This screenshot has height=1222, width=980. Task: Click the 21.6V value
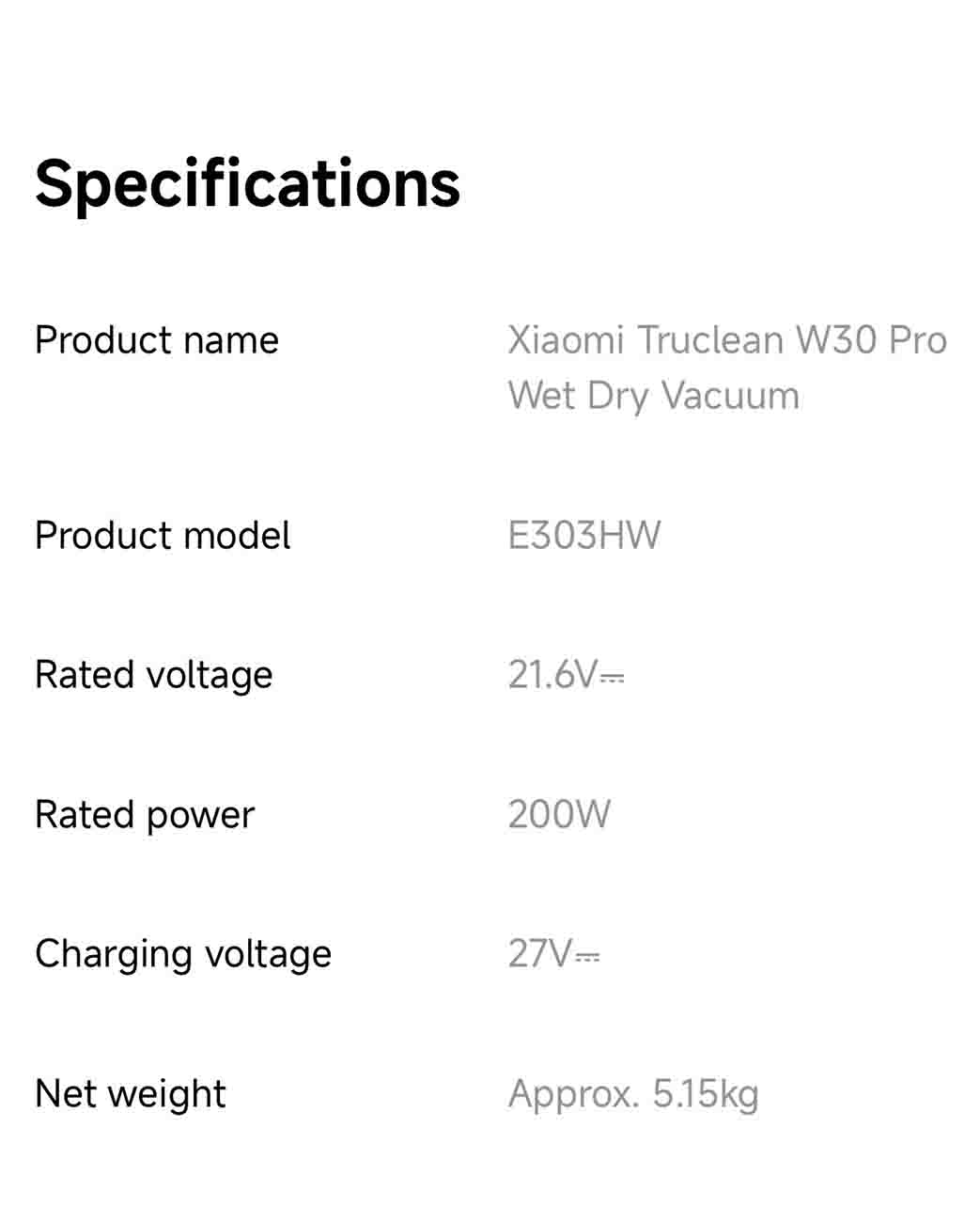pos(552,675)
